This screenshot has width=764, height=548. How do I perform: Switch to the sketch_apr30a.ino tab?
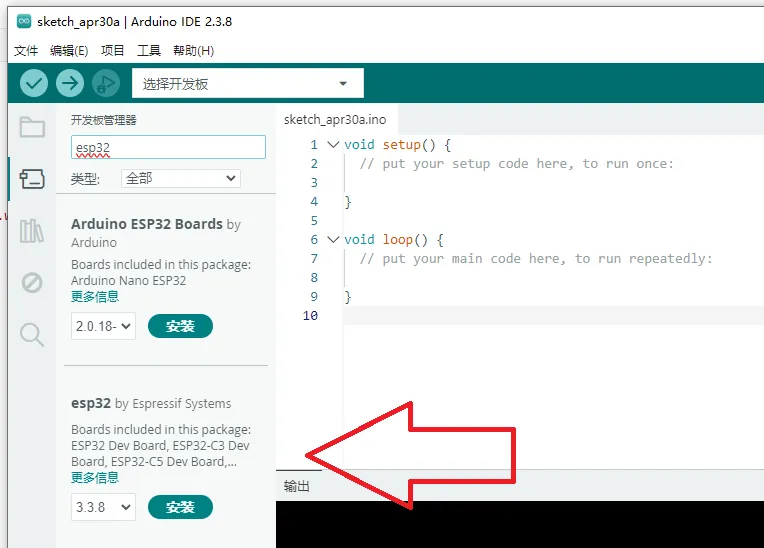click(x=335, y=119)
